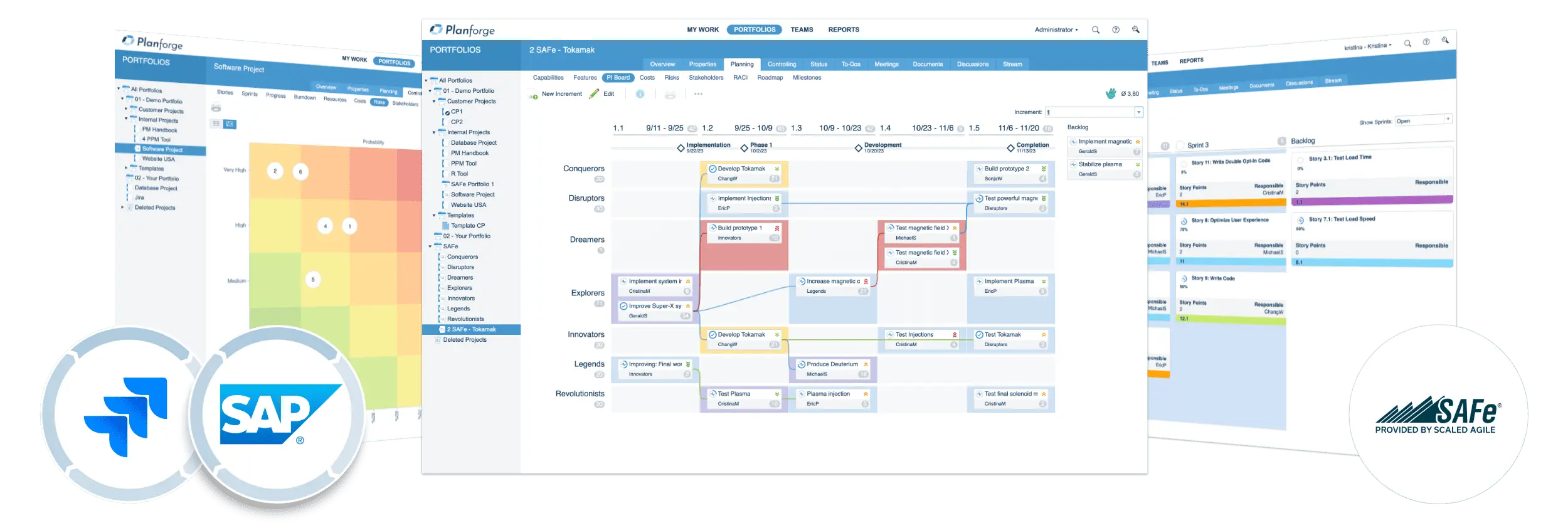Collapse the Templates folder in tree

point(434,216)
